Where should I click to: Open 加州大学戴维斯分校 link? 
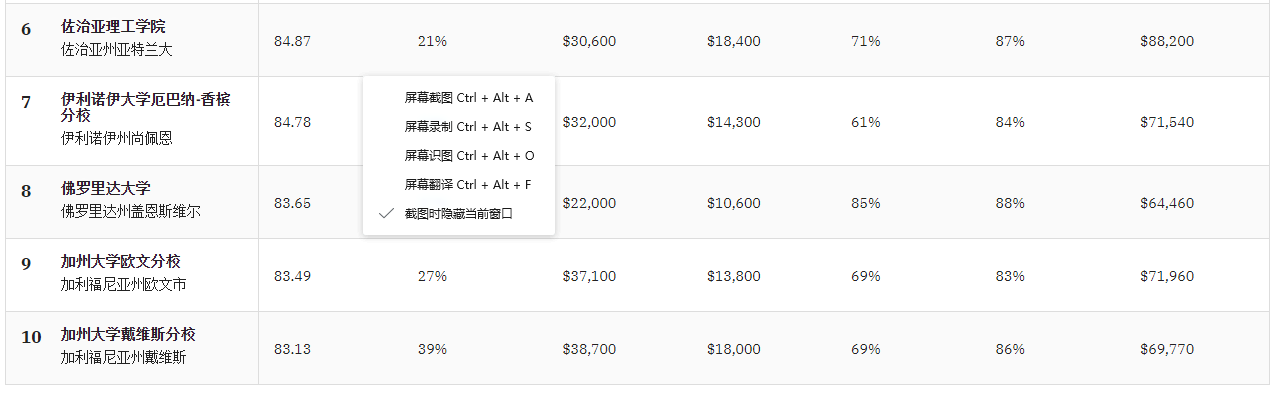coord(128,334)
